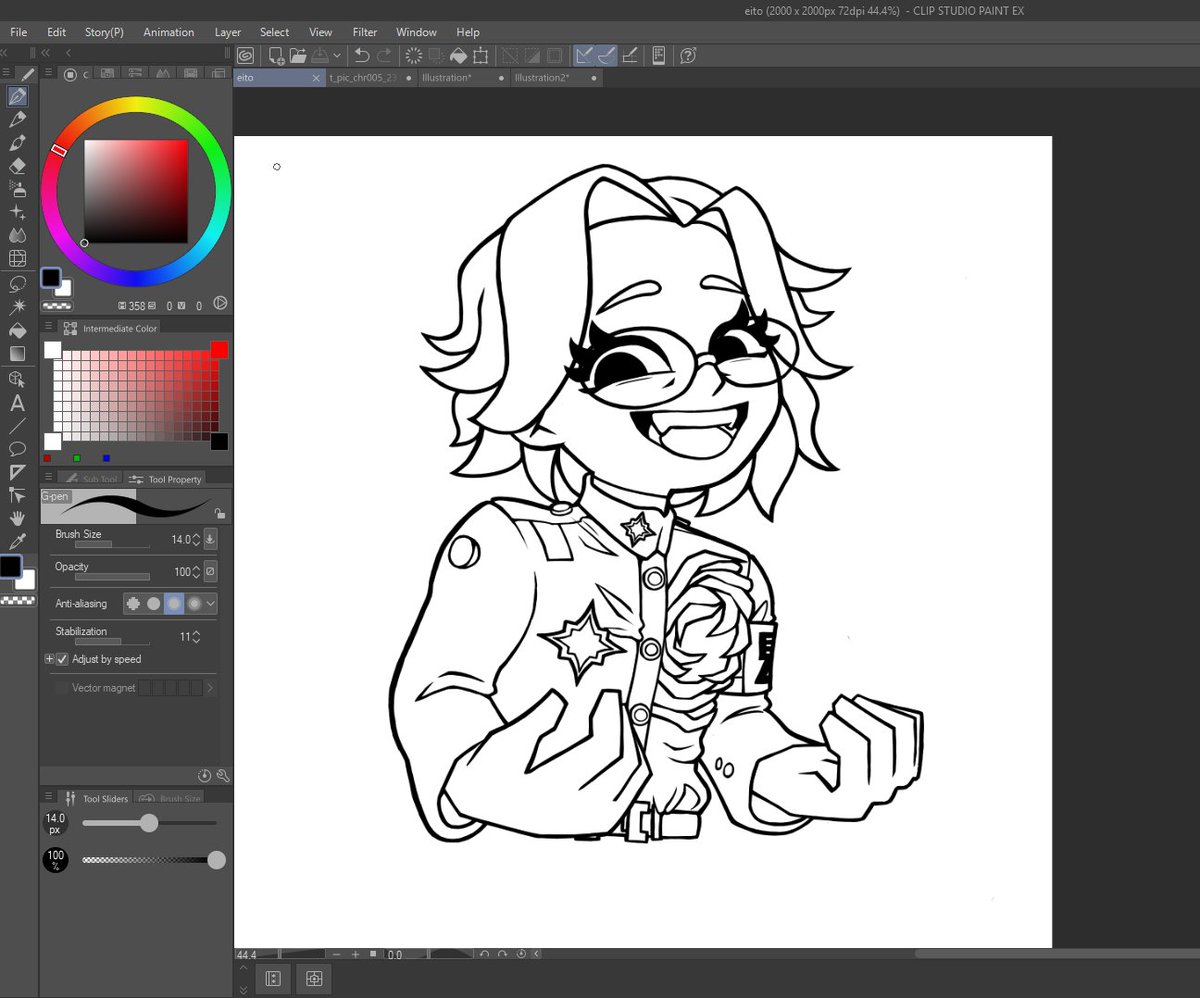Image resolution: width=1200 pixels, height=998 pixels.
Task: Select the Lasso selection tool
Action: coord(17,284)
